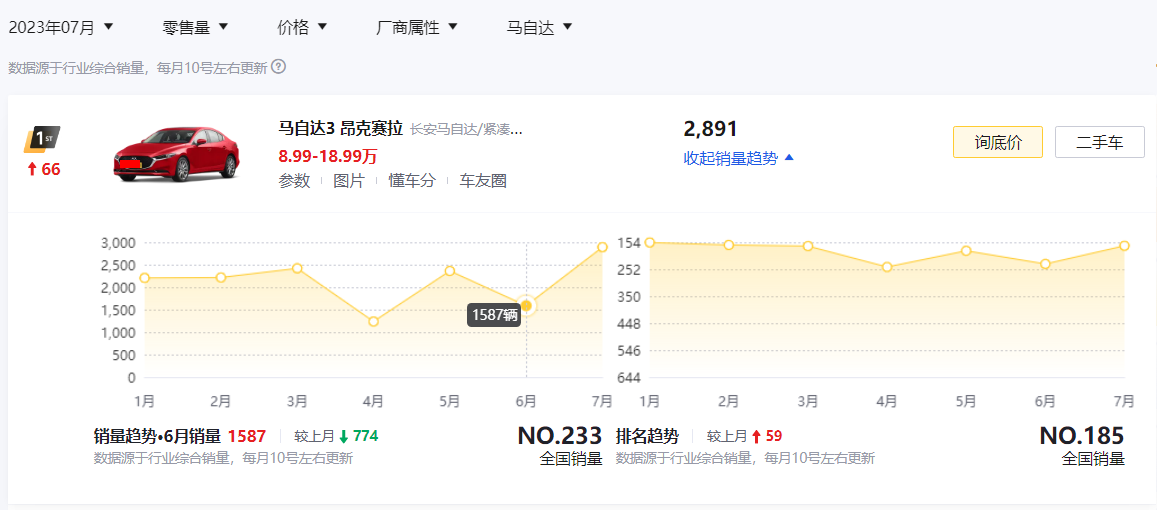
Task: Click the 8.99-18.99万 price range
Action: coord(328,156)
